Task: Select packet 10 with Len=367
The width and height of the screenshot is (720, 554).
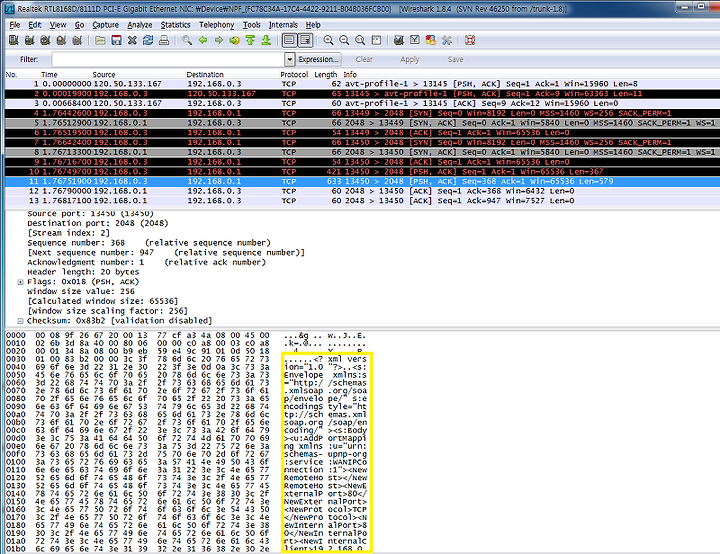Action: click(362, 171)
